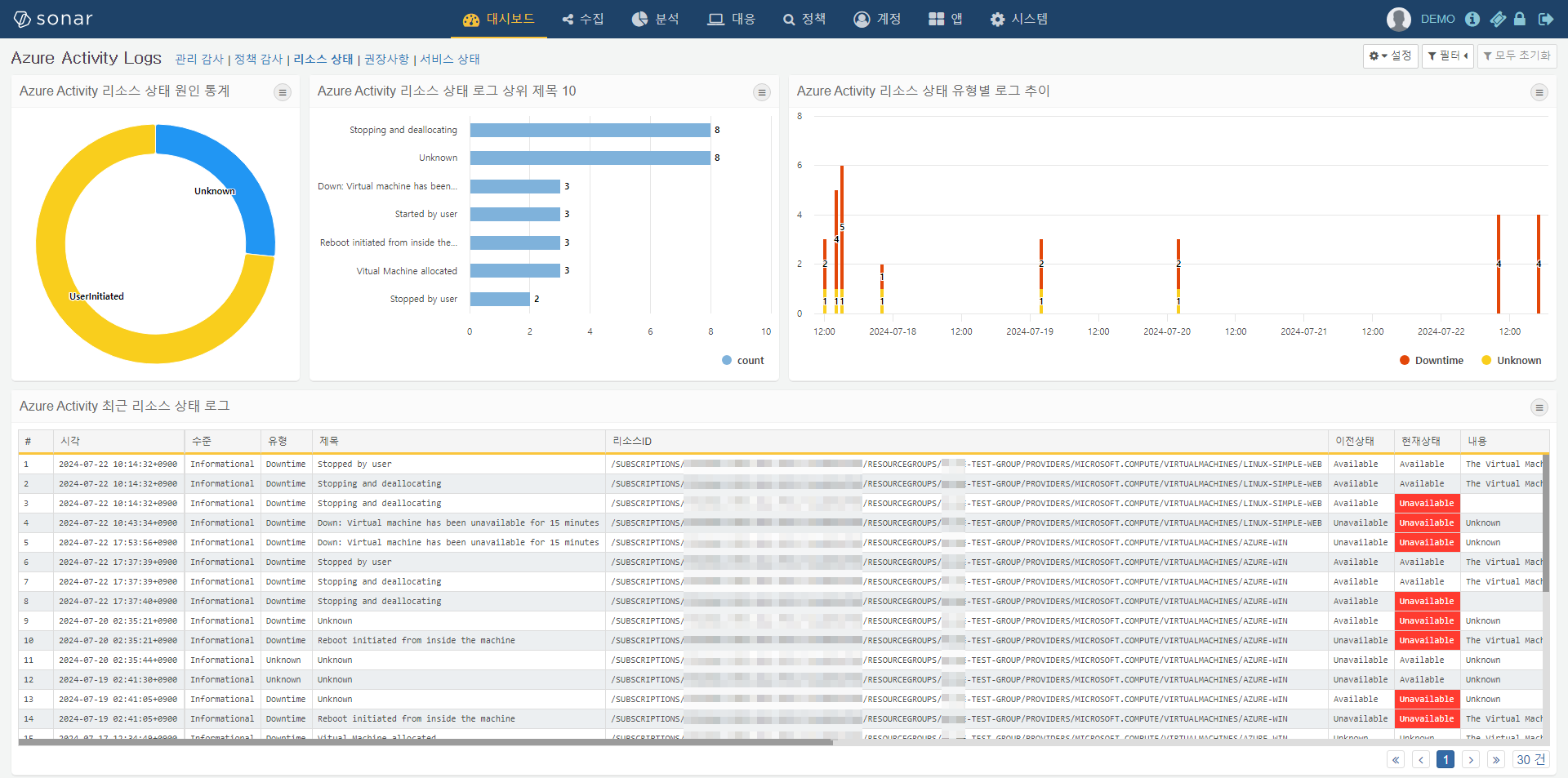Open menu of 상위 제목 10 widget
Image resolution: width=1568 pixels, height=778 pixels.
point(762,92)
